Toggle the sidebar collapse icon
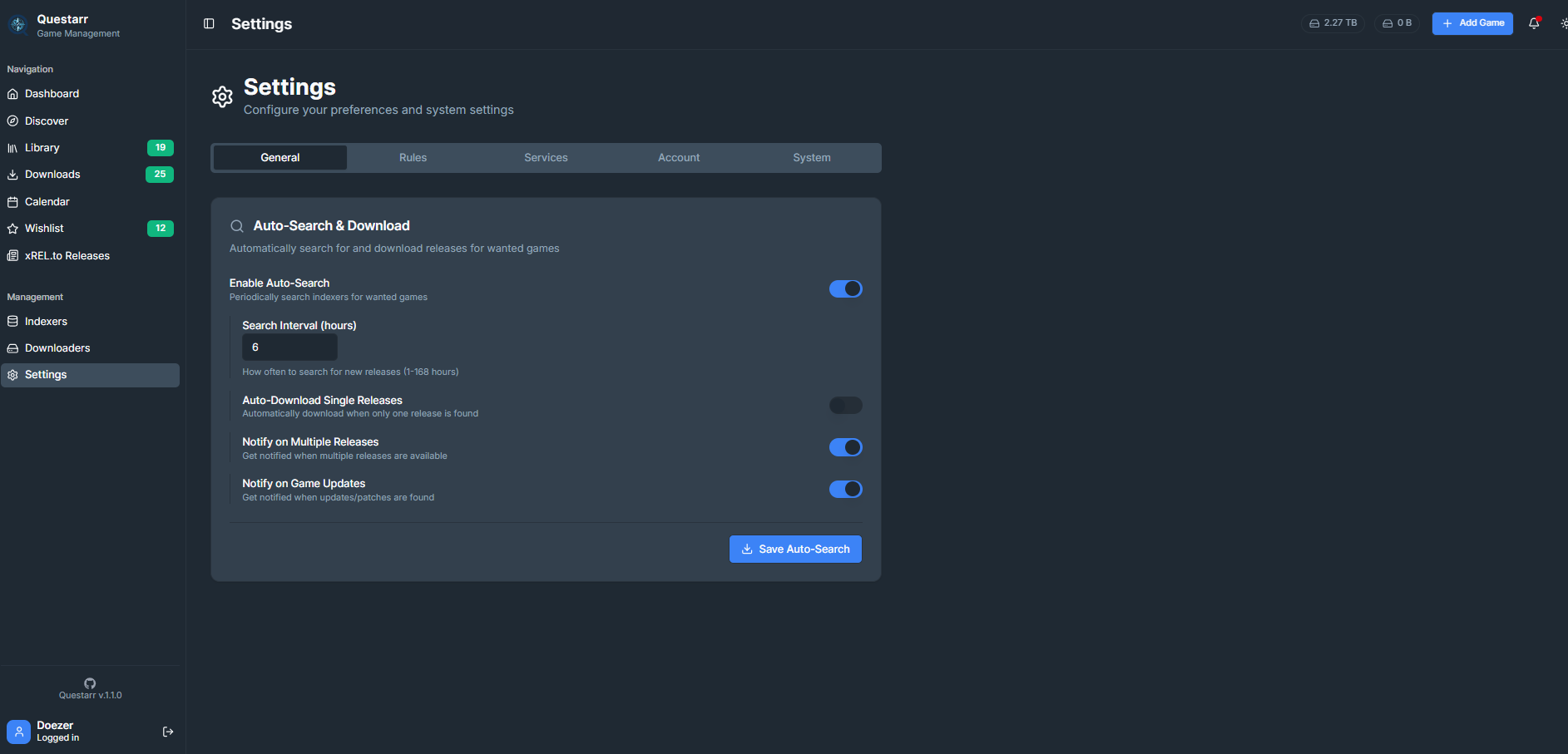The height and width of the screenshot is (754, 1568). (209, 24)
